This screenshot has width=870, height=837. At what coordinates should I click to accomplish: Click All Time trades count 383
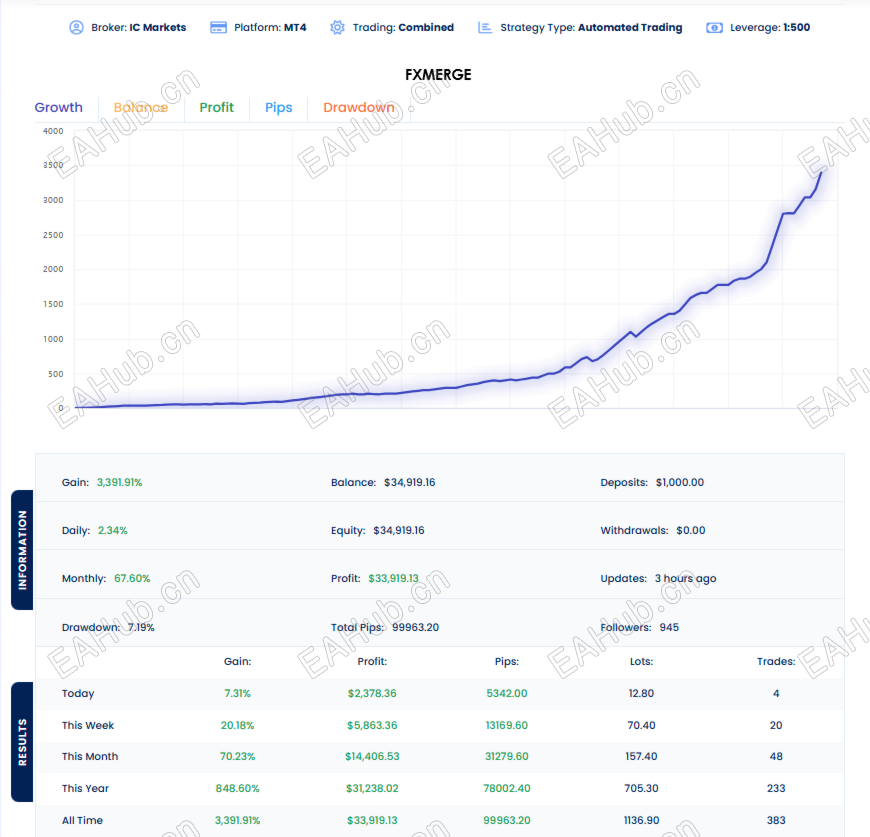tap(776, 820)
